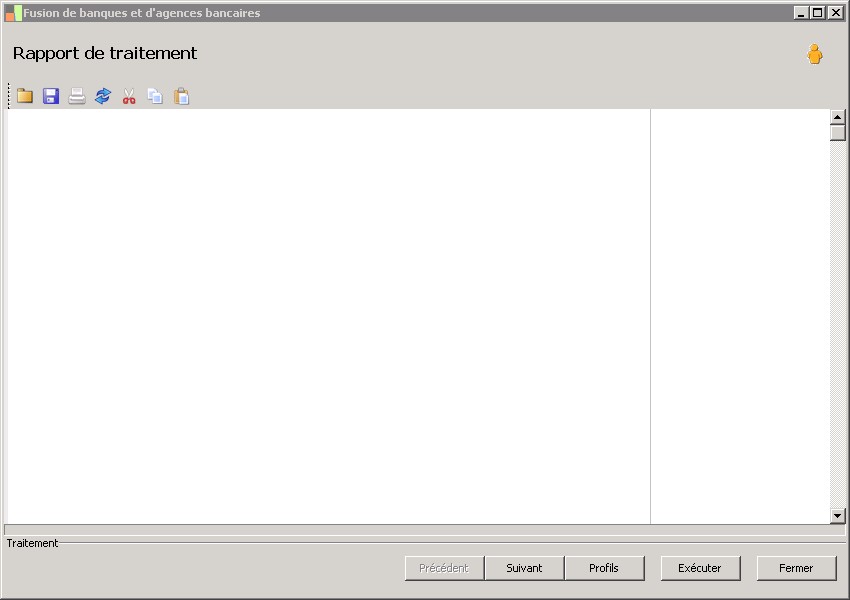Run the process with Exécuter
The height and width of the screenshot is (600, 850).
point(700,568)
